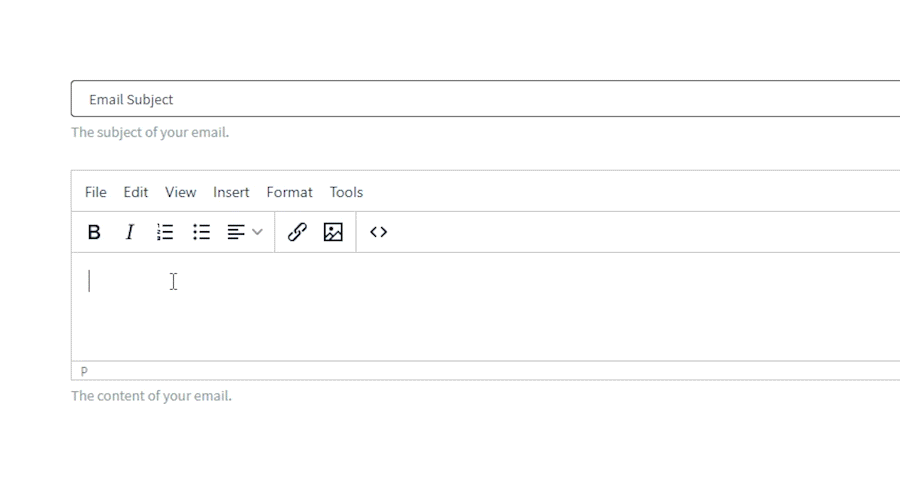This screenshot has width=900, height=490.
Task: Expand the alignment dropdown chevron
Action: coord(257,232)
